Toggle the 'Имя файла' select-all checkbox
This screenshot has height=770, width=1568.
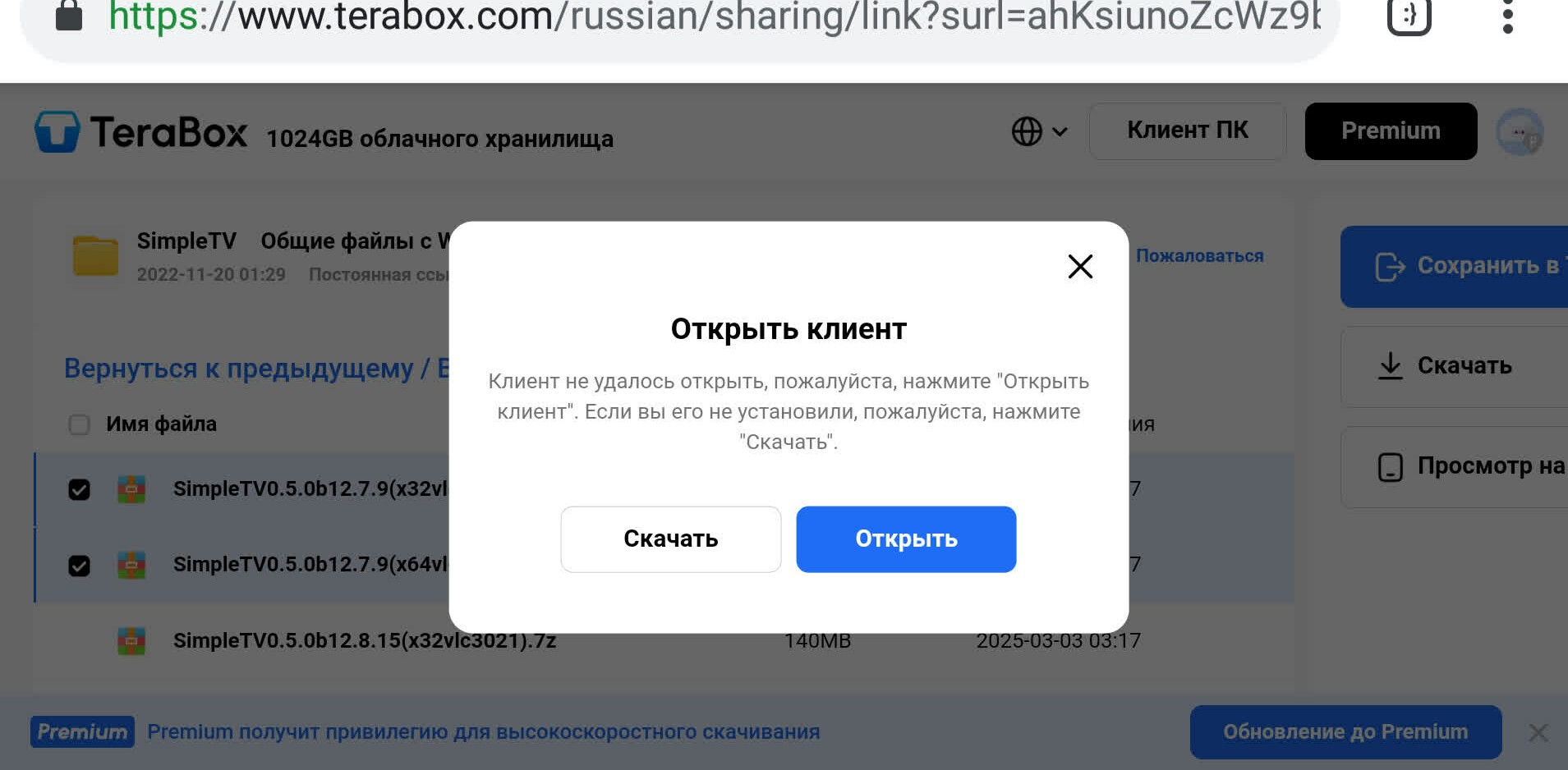click(79, 424)
